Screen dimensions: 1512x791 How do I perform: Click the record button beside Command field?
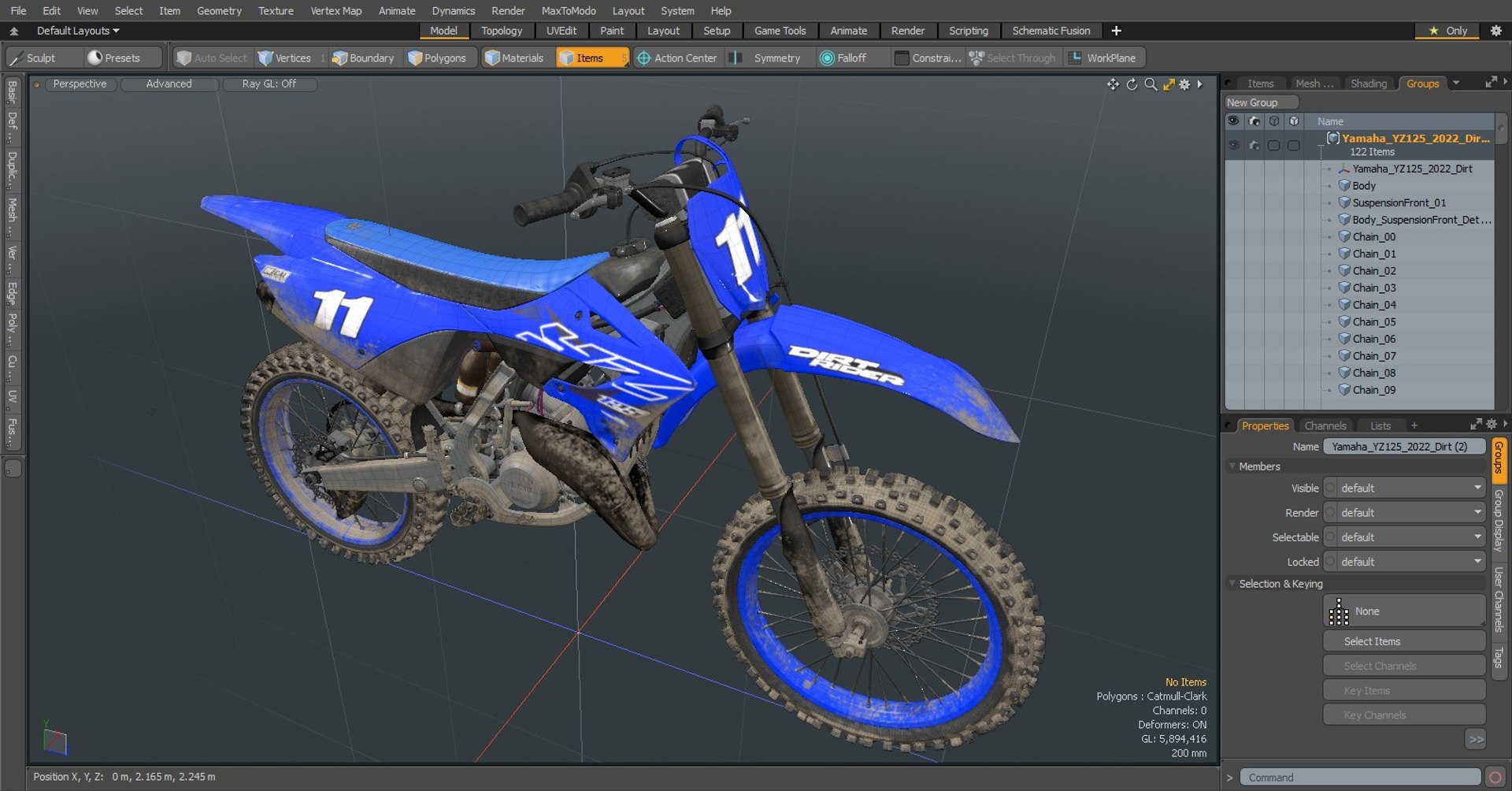[1495, 778]
